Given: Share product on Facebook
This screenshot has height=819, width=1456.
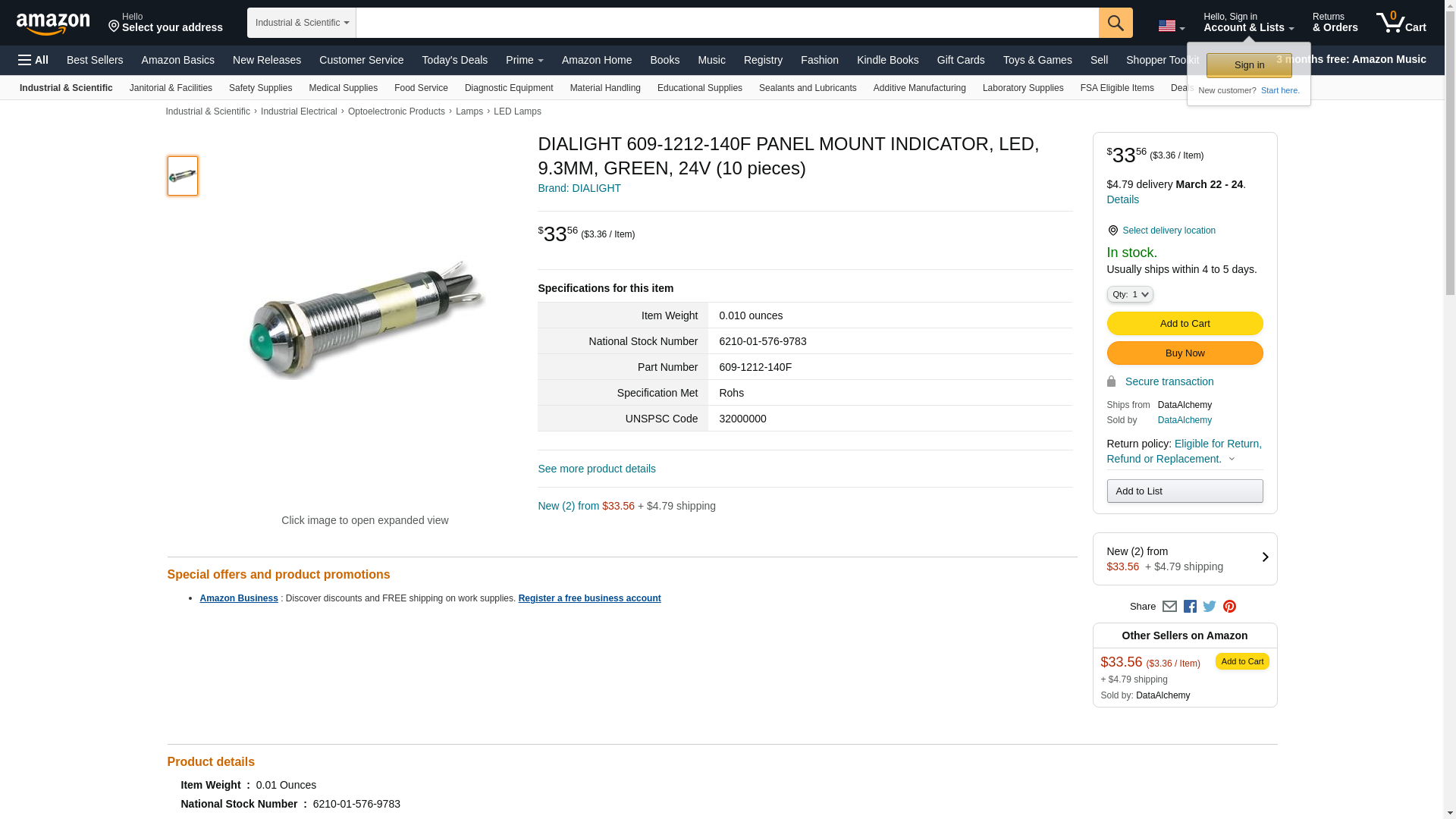Looking at the screenshot, I should 1190,607.
